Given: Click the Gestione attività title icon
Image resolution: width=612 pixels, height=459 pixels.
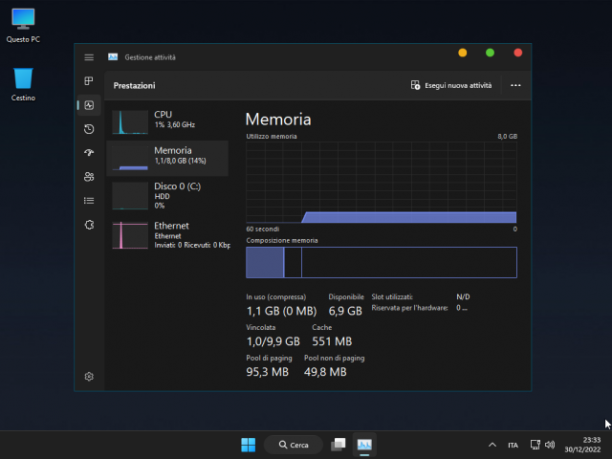Looking at the screenshot, I should 113,57.
